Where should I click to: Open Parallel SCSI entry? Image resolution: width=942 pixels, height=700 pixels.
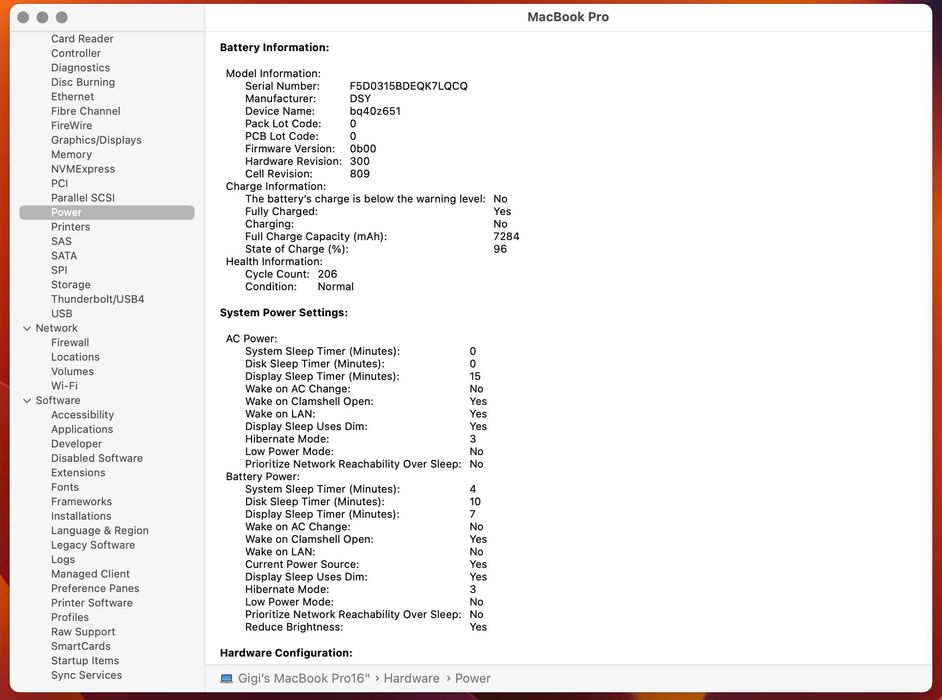(83, 197)
